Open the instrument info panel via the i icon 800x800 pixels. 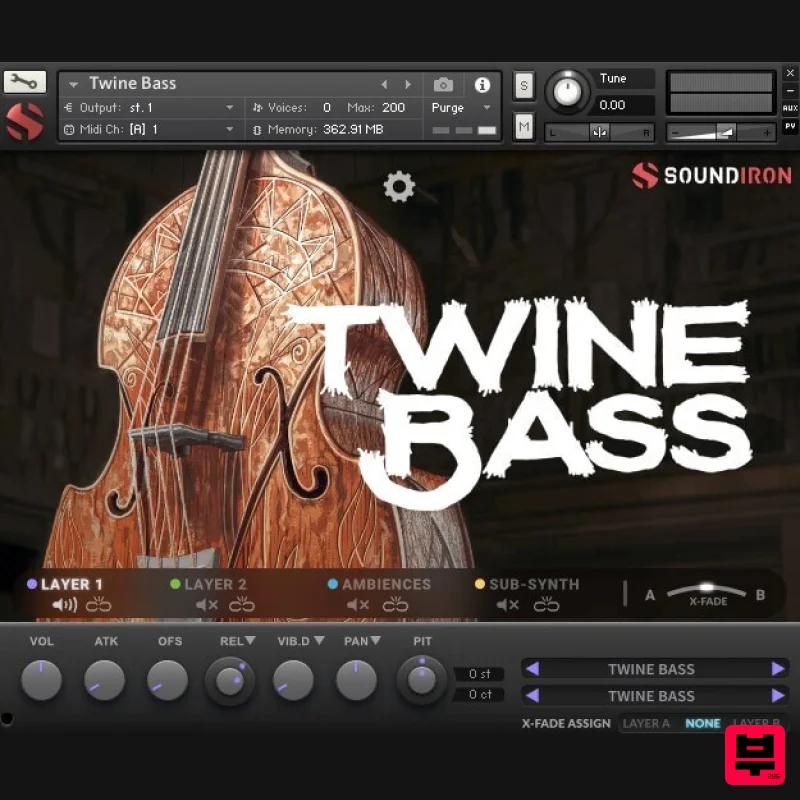(483, 84)
